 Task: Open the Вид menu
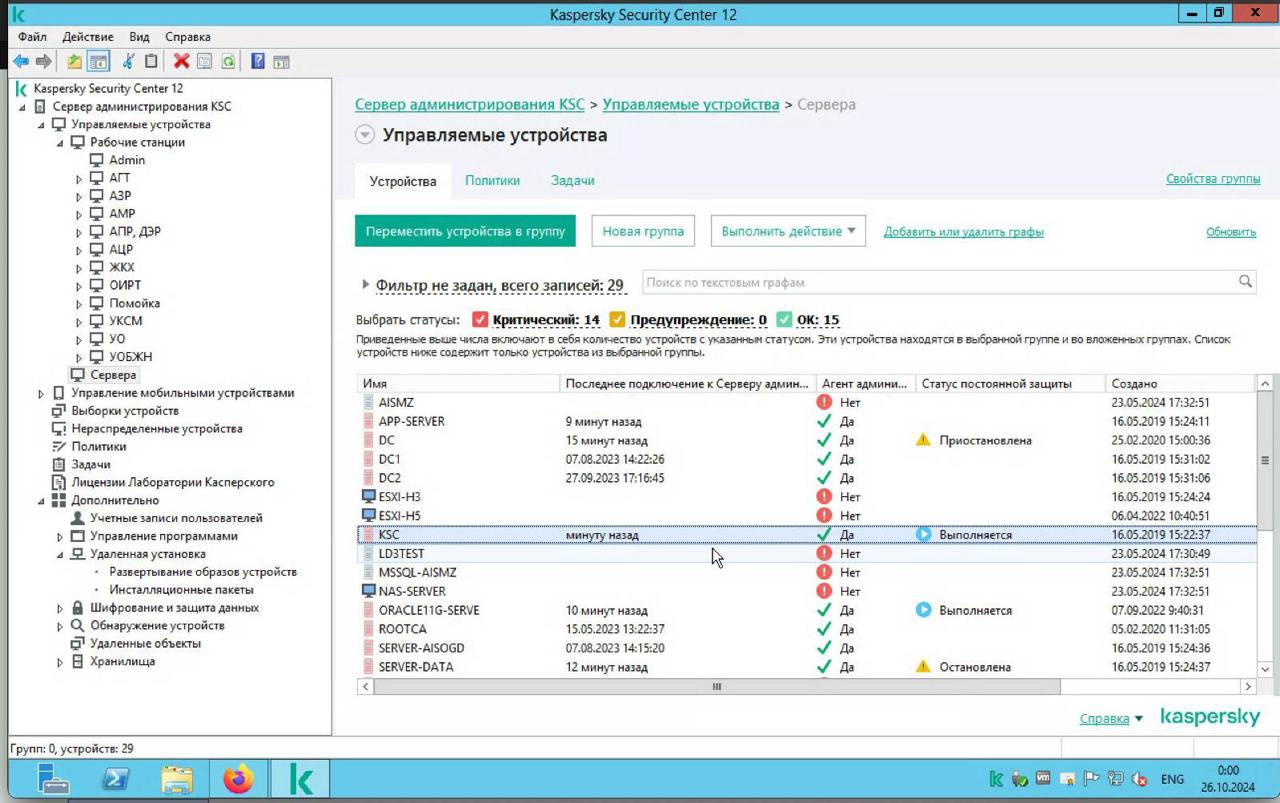[x=139, y=37]
